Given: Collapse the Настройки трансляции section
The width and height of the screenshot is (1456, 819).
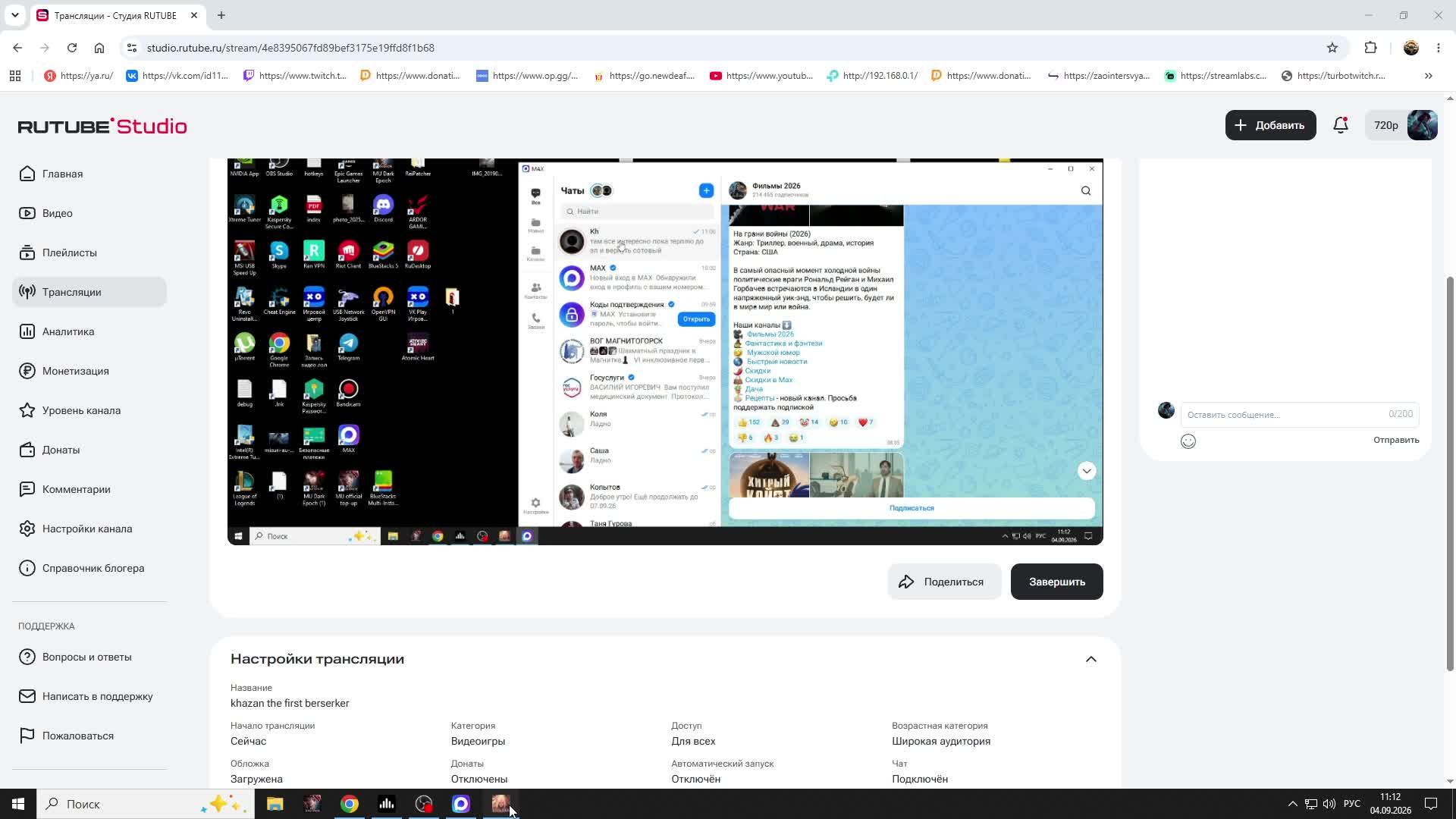Looking at the screenshot, I should click(x=1090, y=659).
